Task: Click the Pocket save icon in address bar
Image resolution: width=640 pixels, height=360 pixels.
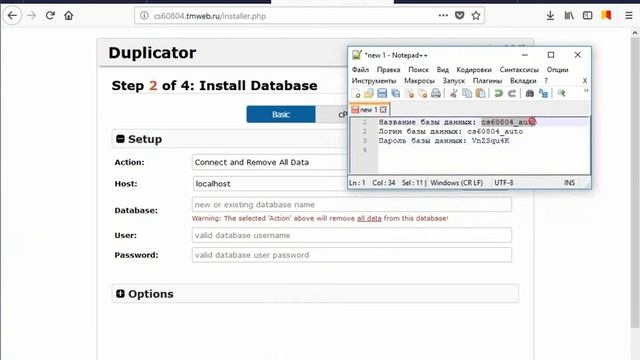Action: (x=460, y=16)
